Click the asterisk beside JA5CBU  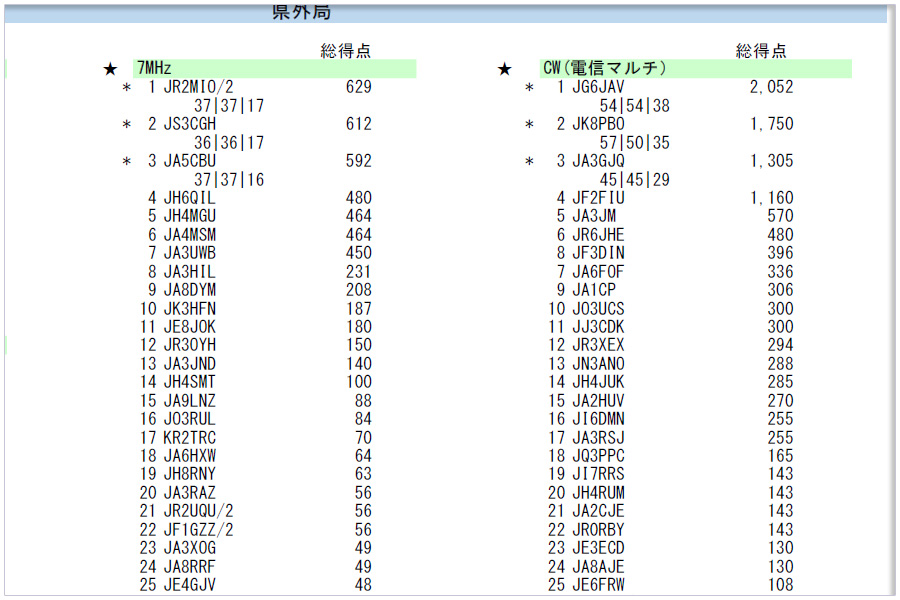126,162
